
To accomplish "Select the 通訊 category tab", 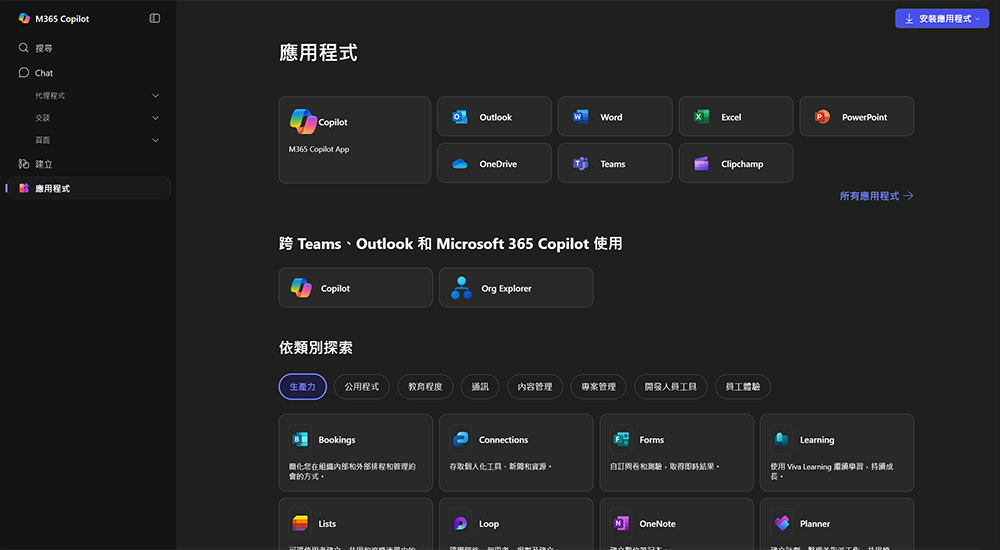I will coord(480,387).
